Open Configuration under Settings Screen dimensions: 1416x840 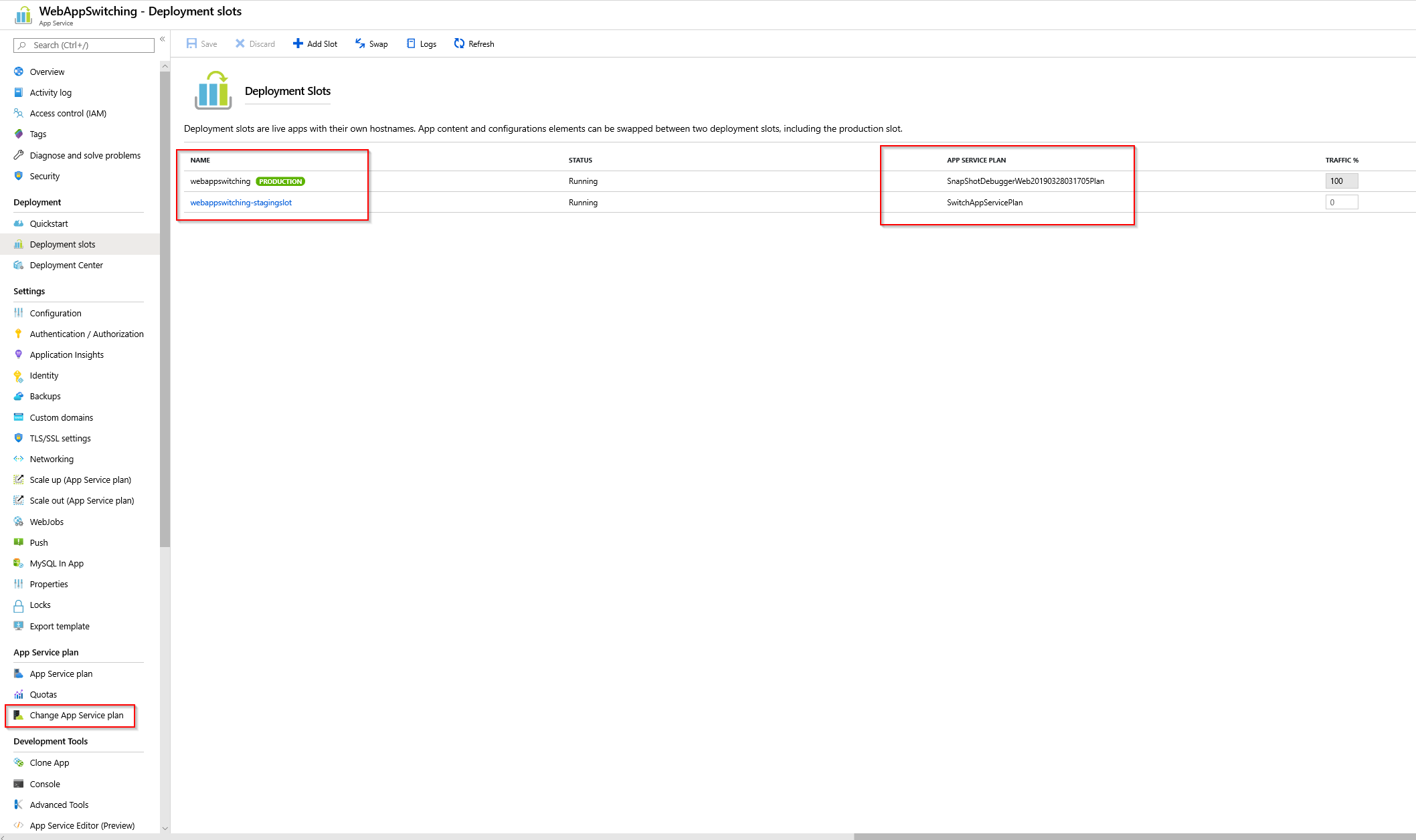56,313
